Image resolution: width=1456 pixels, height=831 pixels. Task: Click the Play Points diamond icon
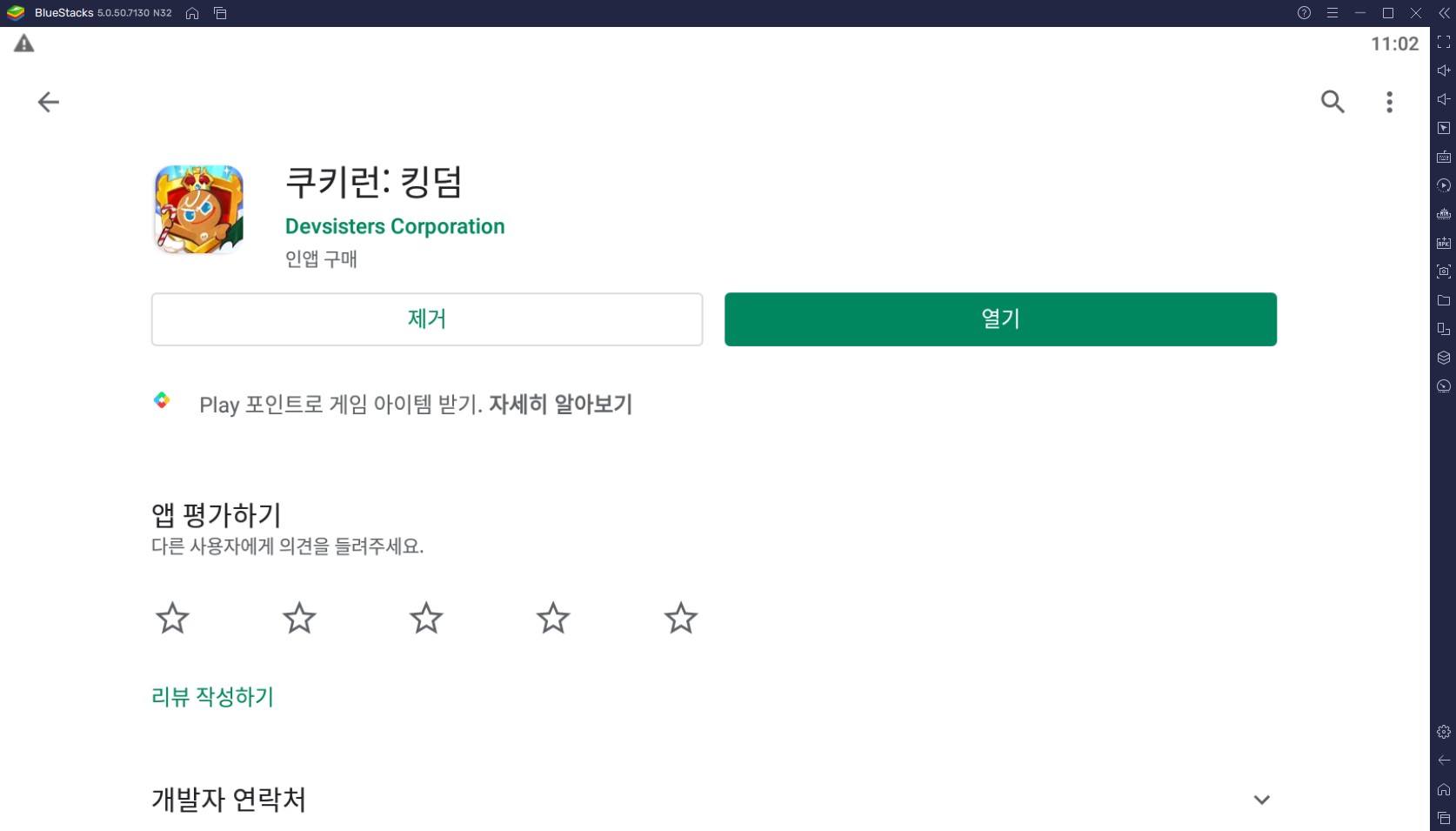(162, 400)
